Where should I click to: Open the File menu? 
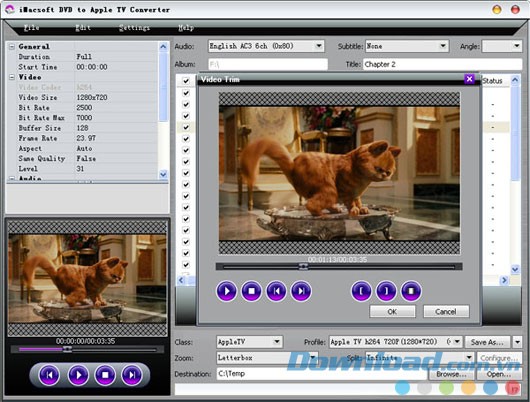(x=32, y=28)
